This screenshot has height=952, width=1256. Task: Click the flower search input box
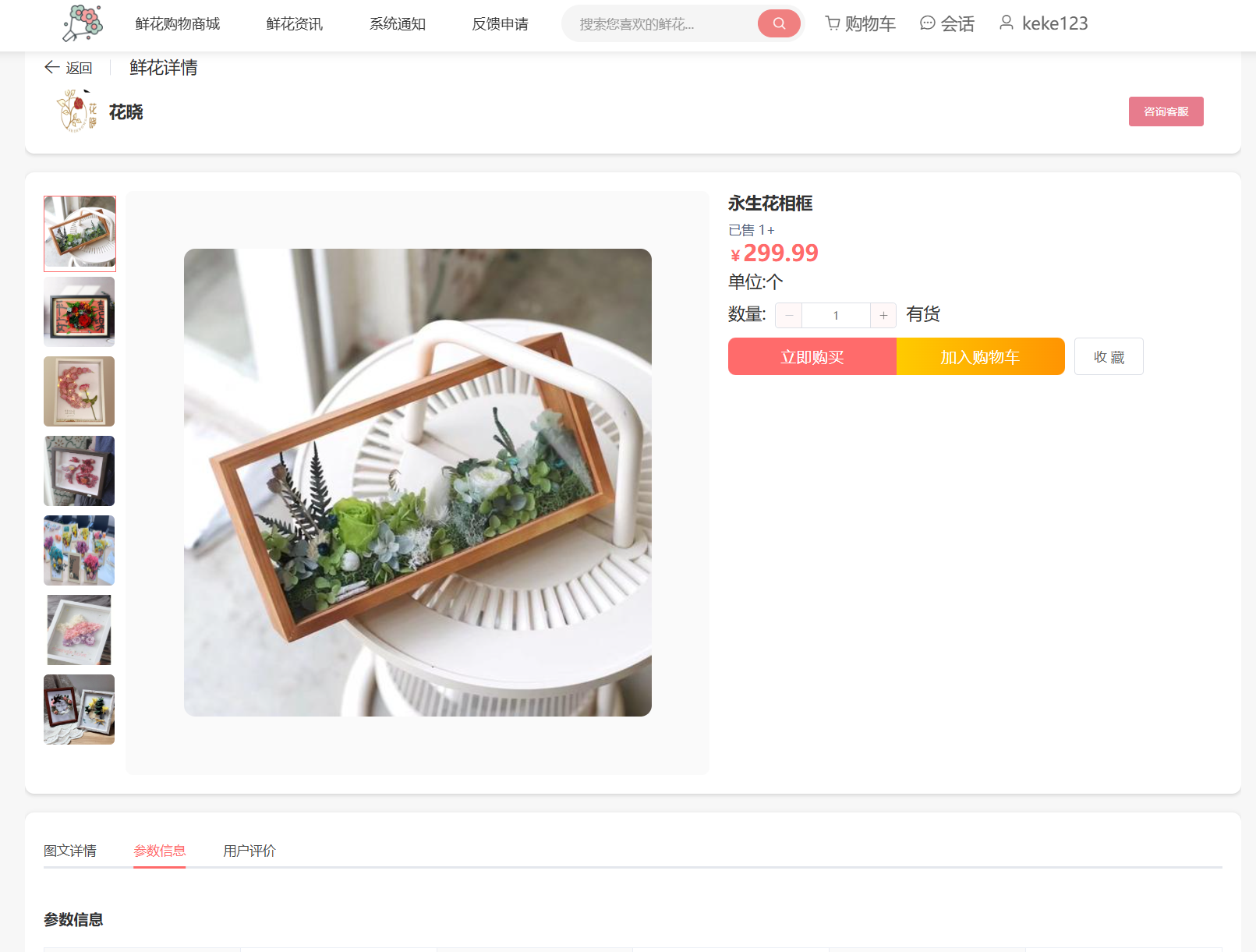point(663,24)
